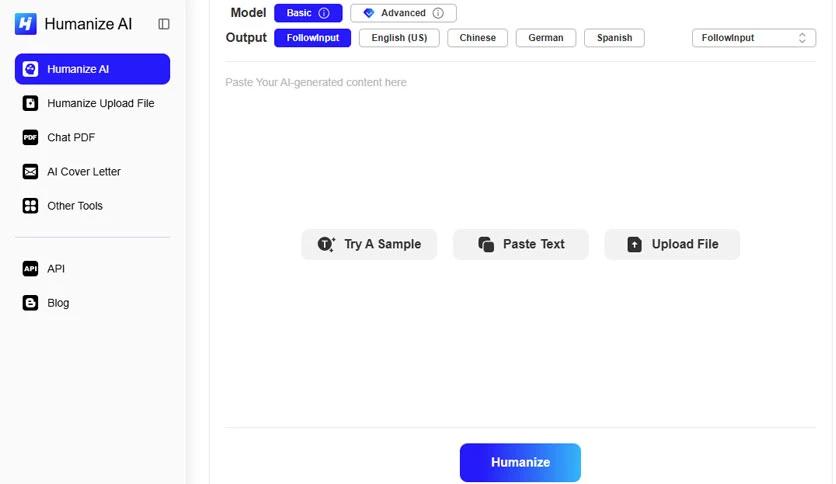Choose English (US) output language
This screenshot has height=484, width=836.
tap(399, 38)
